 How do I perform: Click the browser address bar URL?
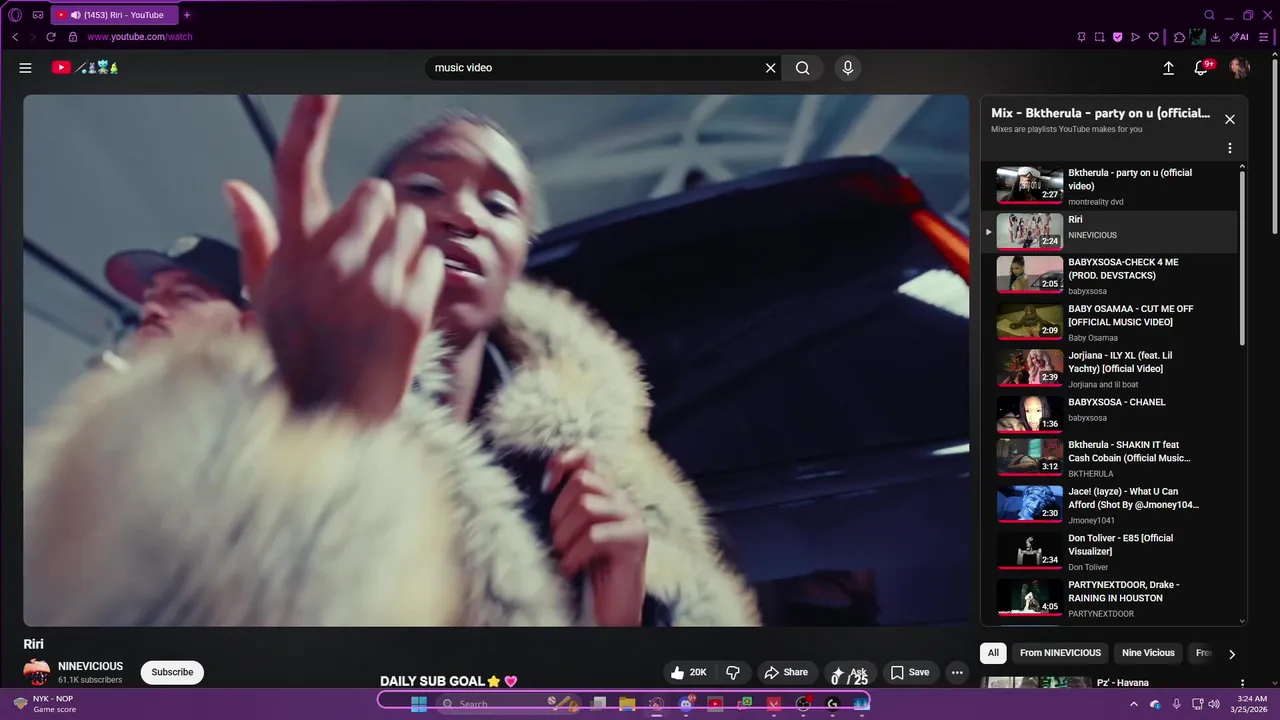tap(140, 37)
